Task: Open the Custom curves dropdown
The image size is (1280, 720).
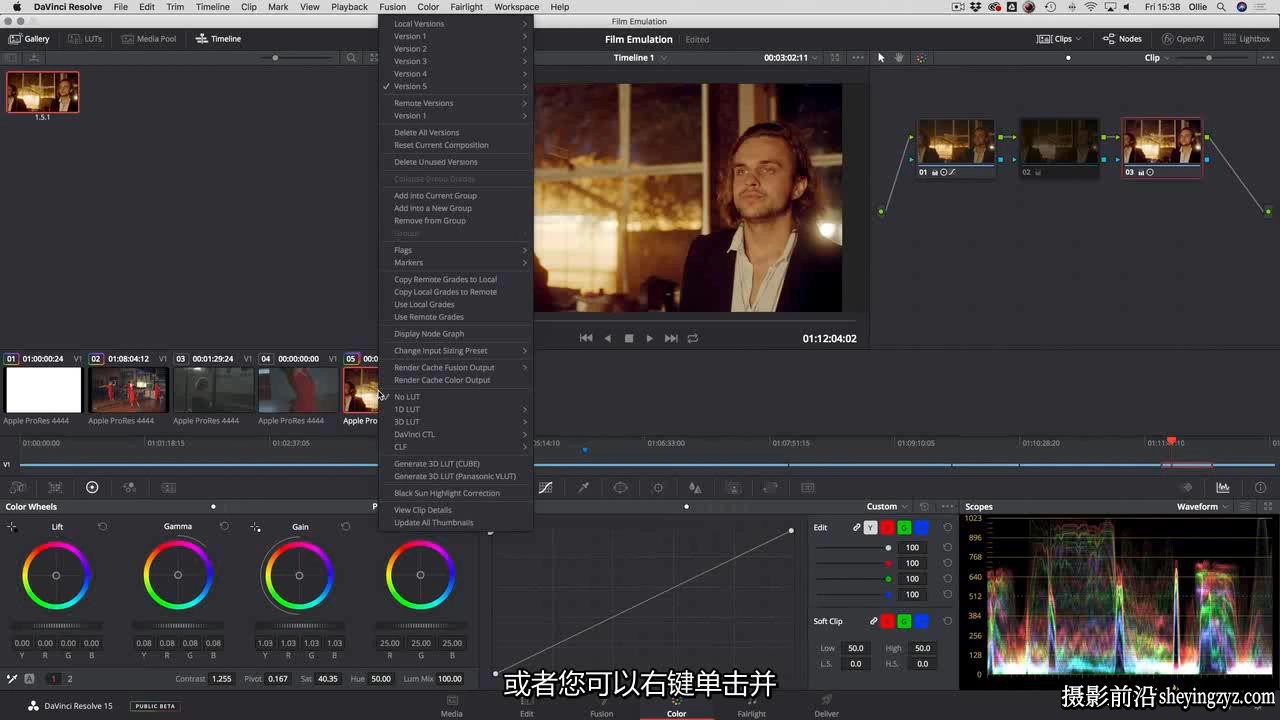Action: click(x=887, y=507)
